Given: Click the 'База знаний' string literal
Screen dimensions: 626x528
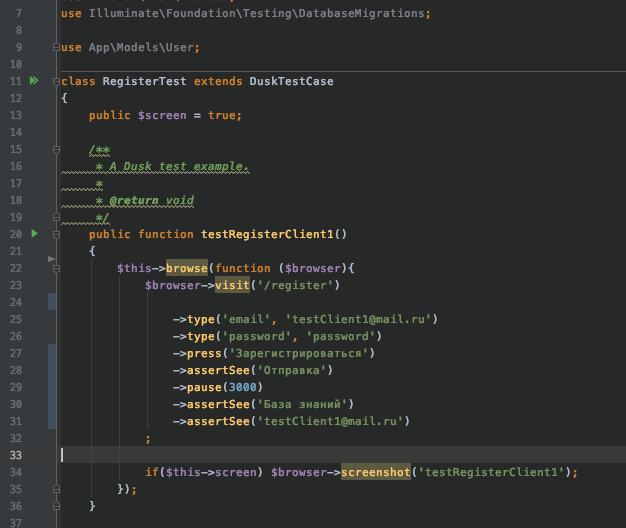Looking at the screenshot, I should [302, 404].
